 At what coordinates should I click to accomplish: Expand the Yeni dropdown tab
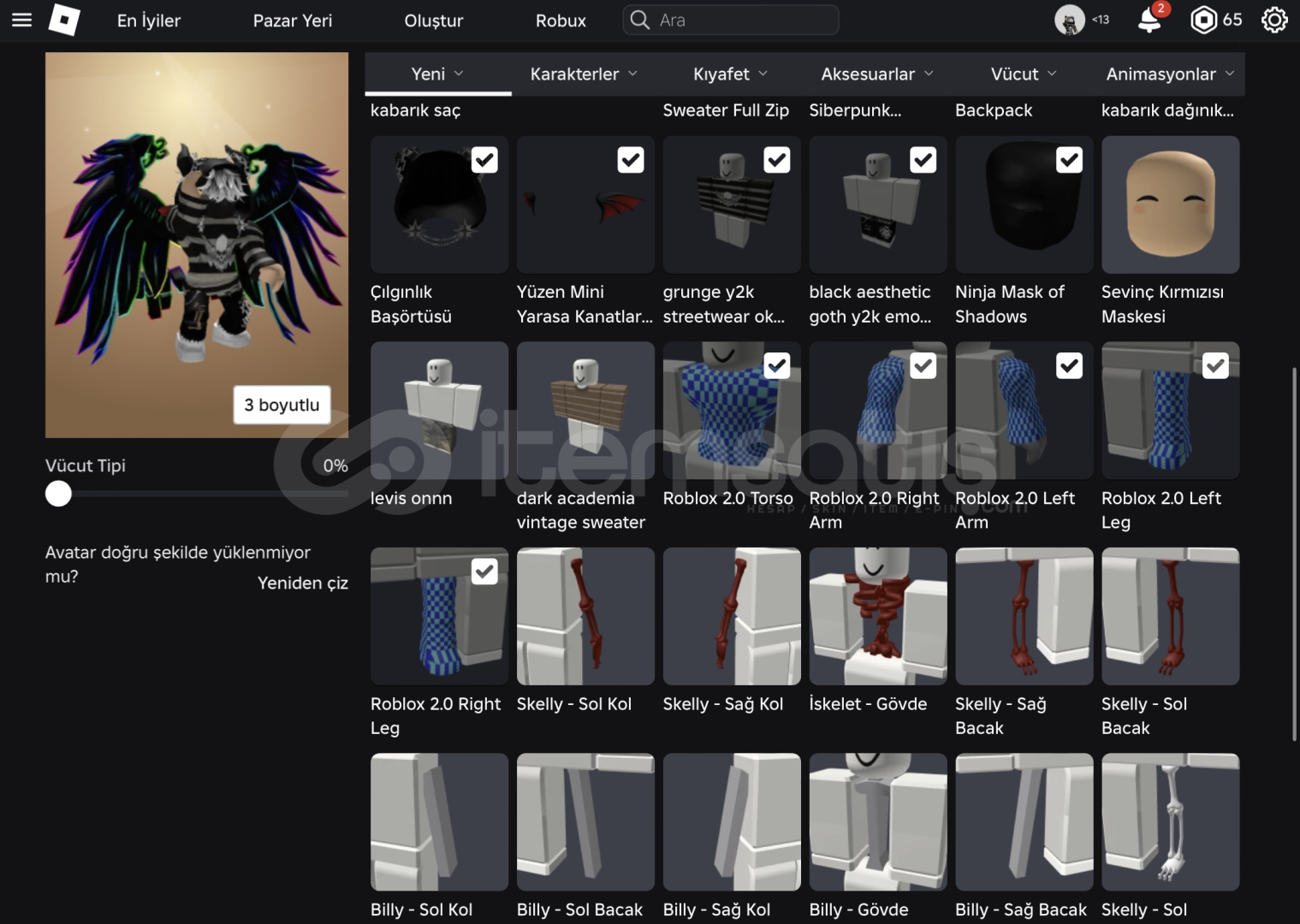438,74
